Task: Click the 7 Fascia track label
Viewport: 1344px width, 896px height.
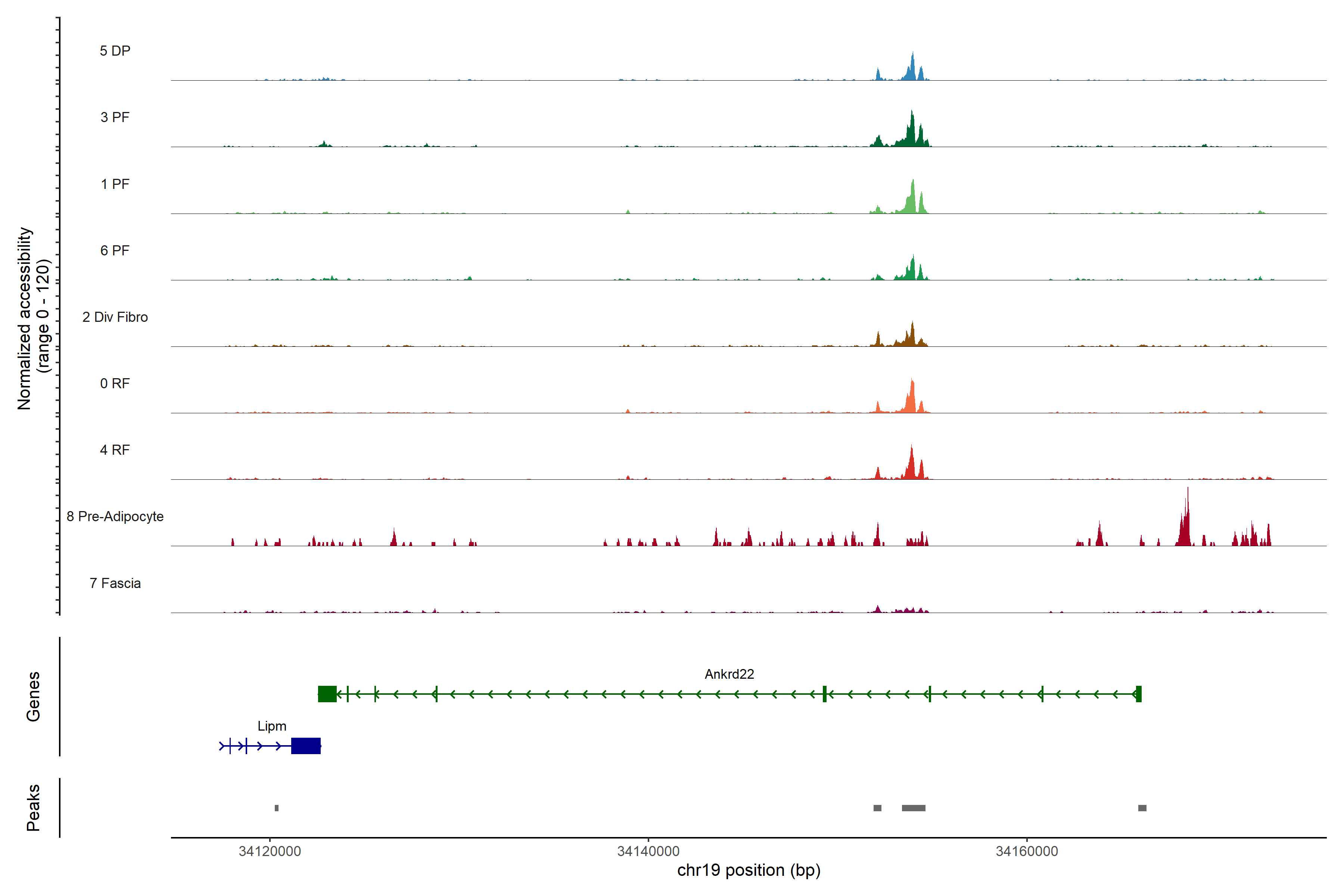Action: point(115,583)
